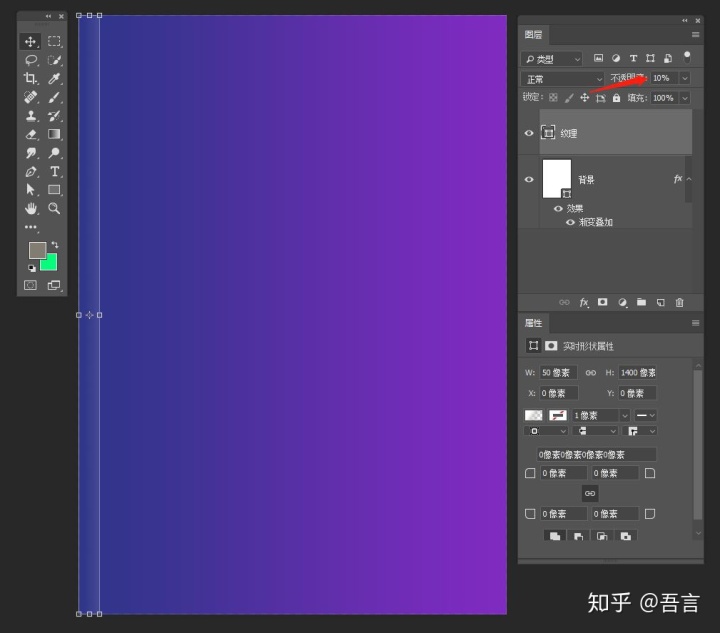Change the screen mode
Image resolution: width=720 pixels, height=633 pixels.
coord(54,286)
